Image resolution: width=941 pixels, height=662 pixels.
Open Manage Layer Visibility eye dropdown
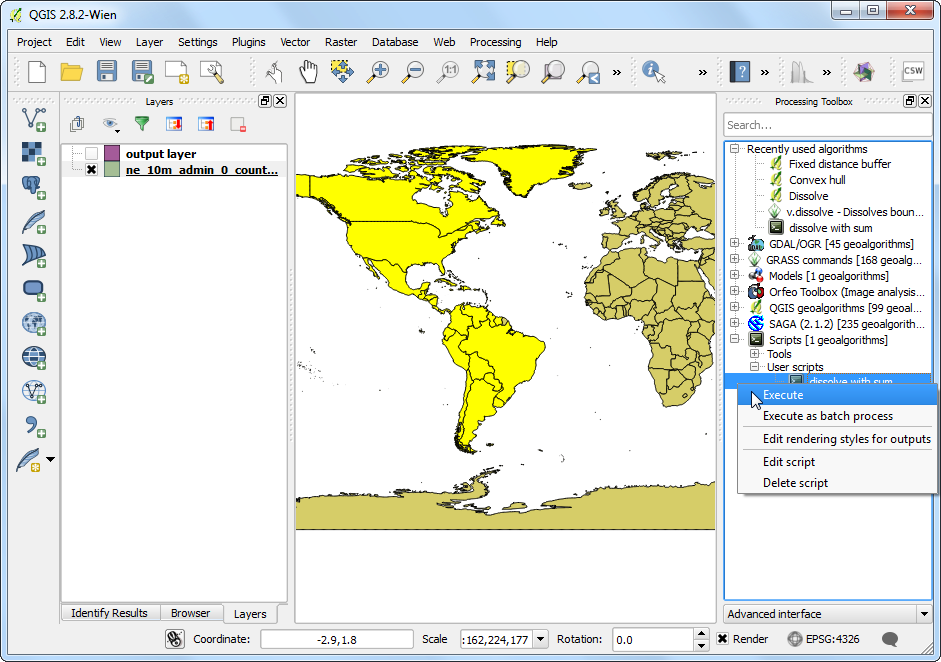tap(110, 124)
